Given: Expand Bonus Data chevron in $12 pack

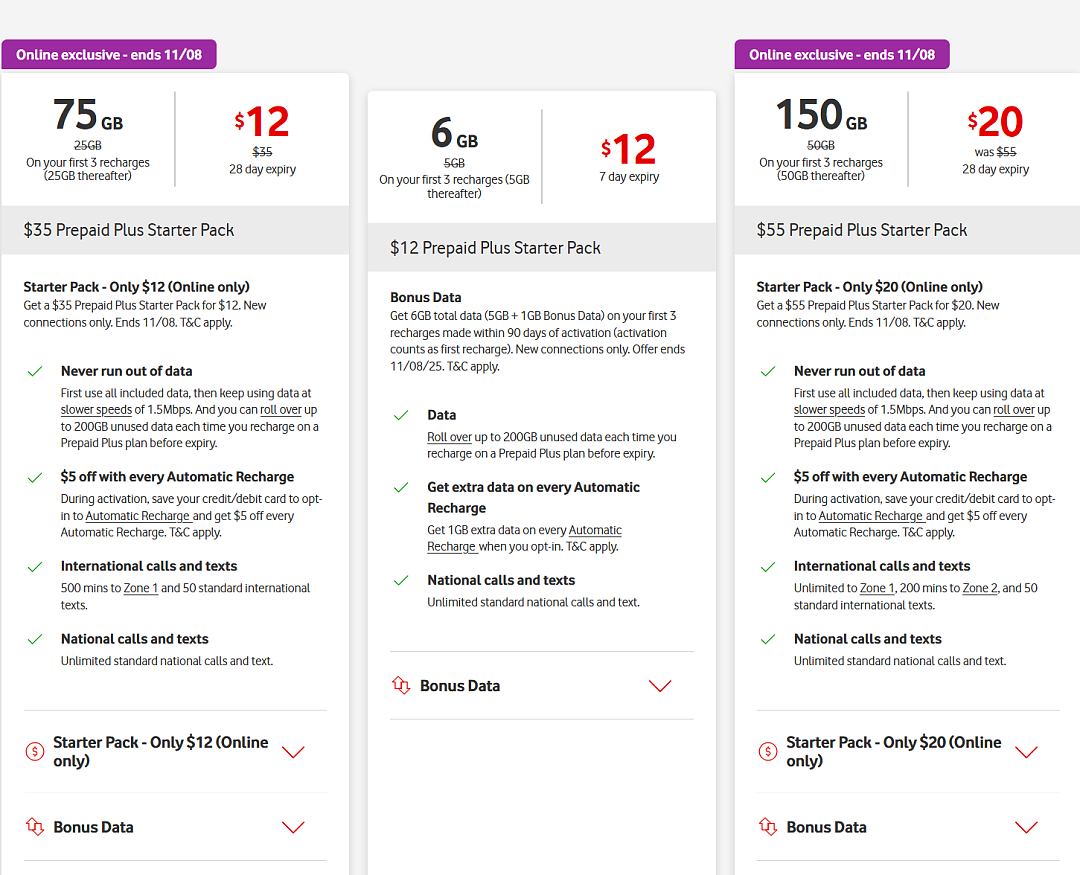Looking at the screenshot, I should click(660, 686).
